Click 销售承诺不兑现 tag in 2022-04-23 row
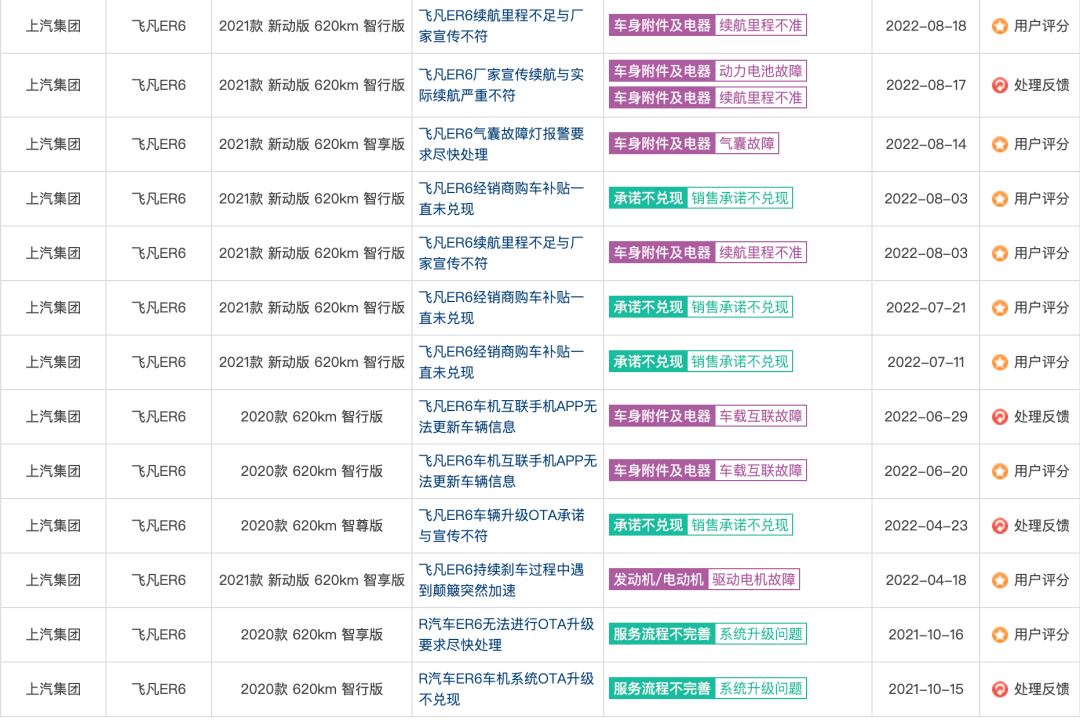This screenshot has width=1080, height=720. [740, 525]
